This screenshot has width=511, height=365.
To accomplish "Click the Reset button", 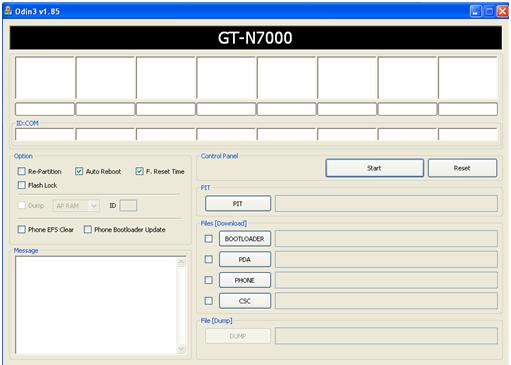I will tap(462, 168).
